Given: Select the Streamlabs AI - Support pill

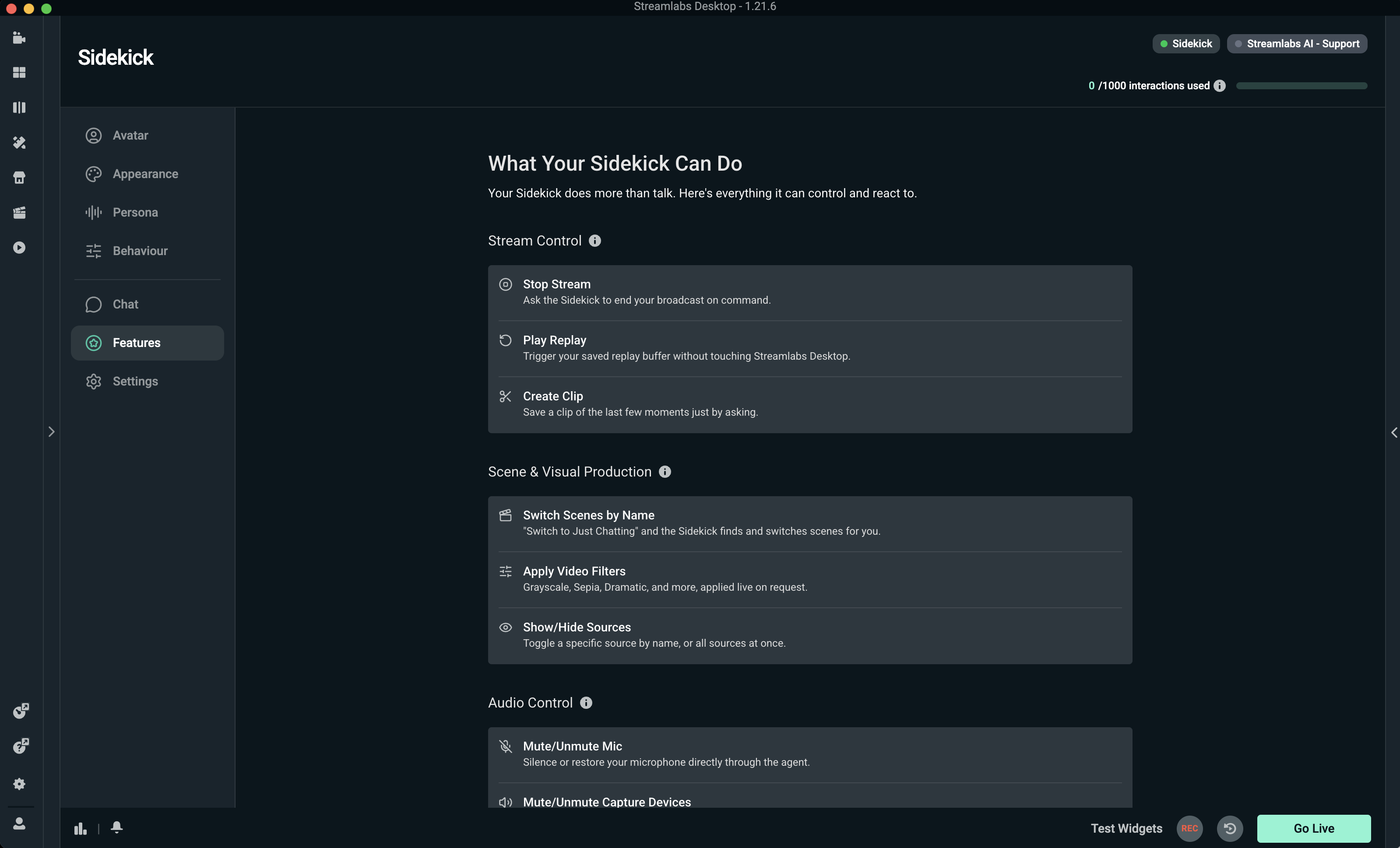Looking at the screenshot, I should pos(1297,44).
